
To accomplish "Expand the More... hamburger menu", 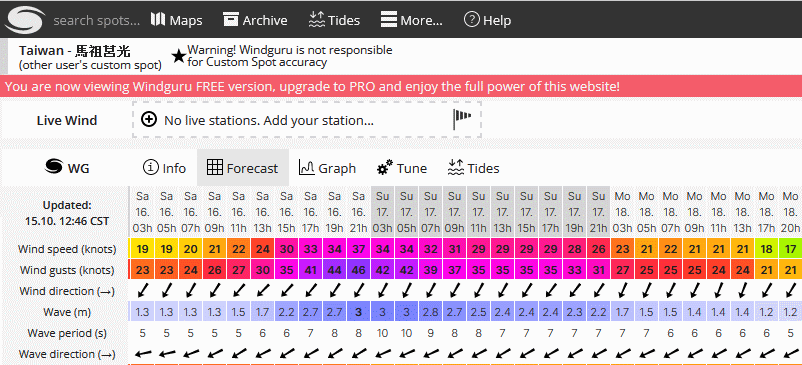I will point(412,20).
